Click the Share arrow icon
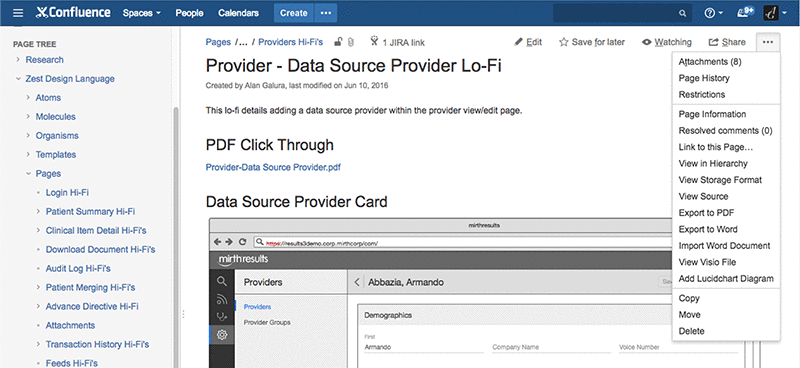The image size is (800, 368). point(714,42)
